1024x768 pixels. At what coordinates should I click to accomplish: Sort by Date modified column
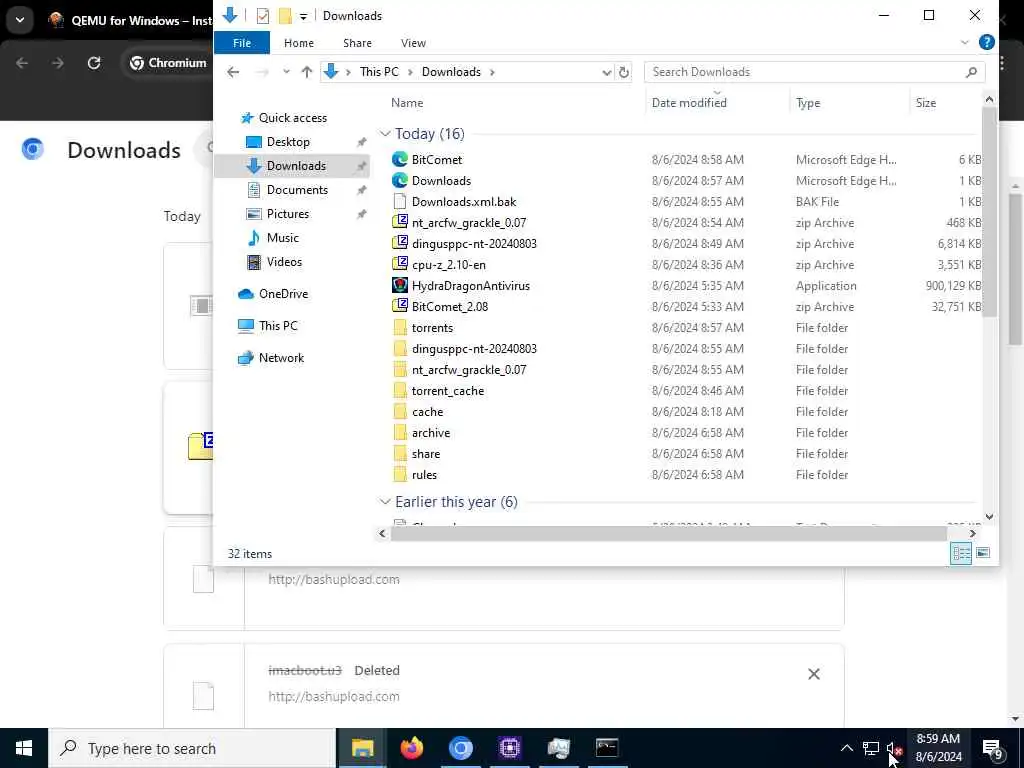click(x=689, y=103)
